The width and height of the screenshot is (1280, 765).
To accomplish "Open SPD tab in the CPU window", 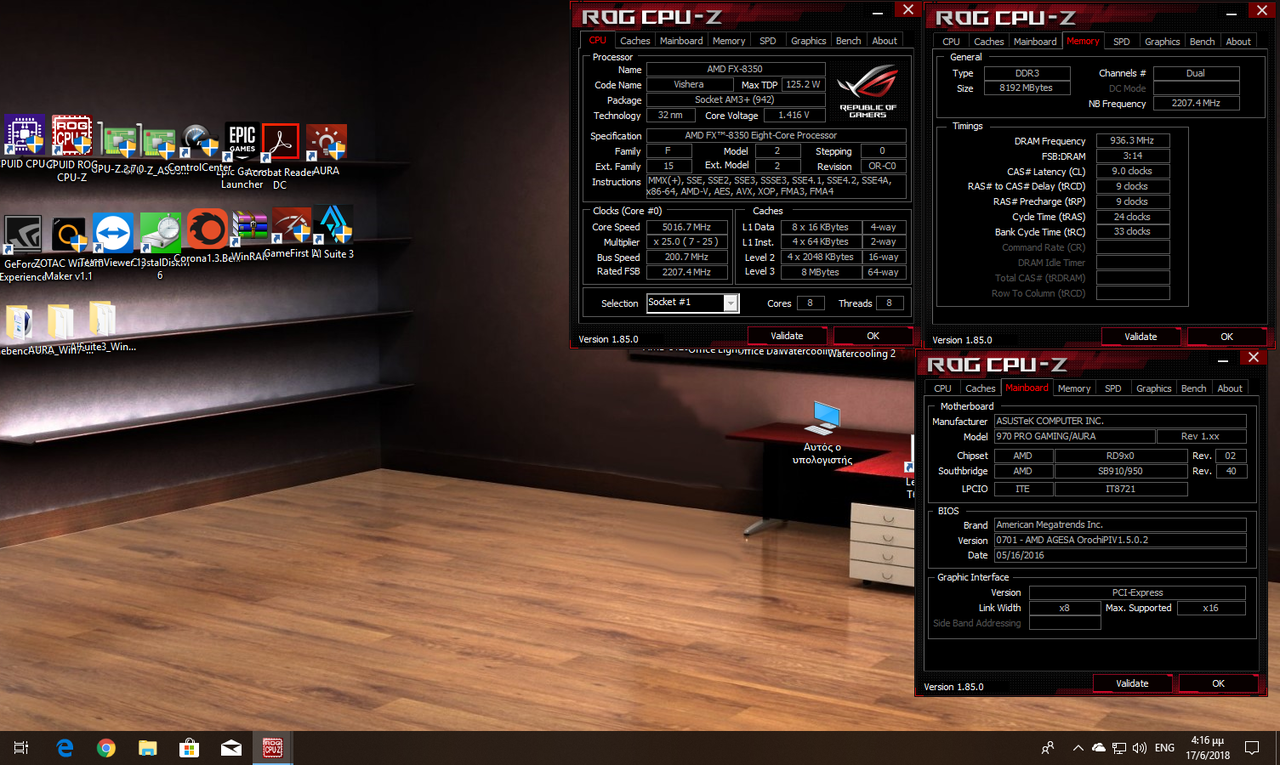I will pos(767,40).
